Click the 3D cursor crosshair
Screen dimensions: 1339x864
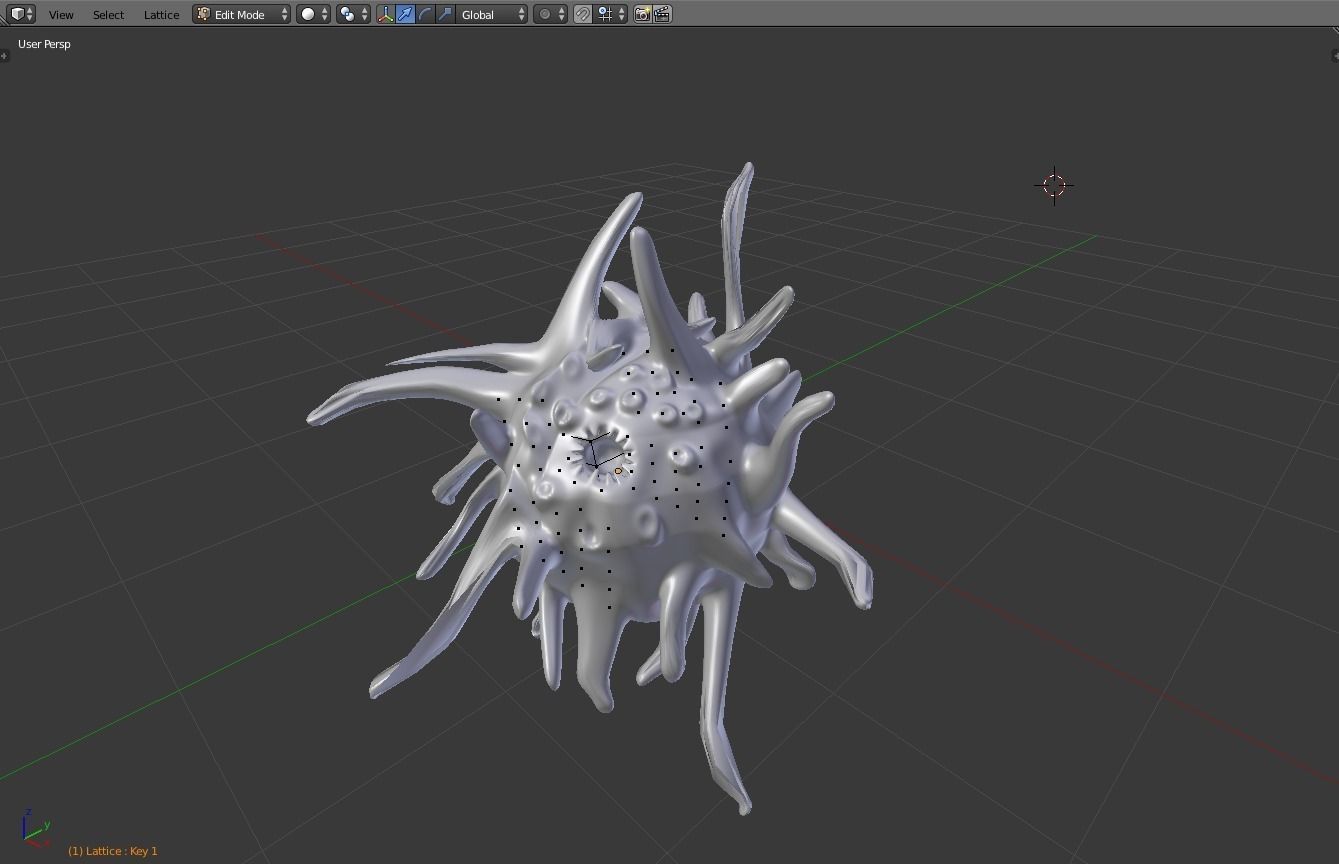click(x=1054, y=185)
